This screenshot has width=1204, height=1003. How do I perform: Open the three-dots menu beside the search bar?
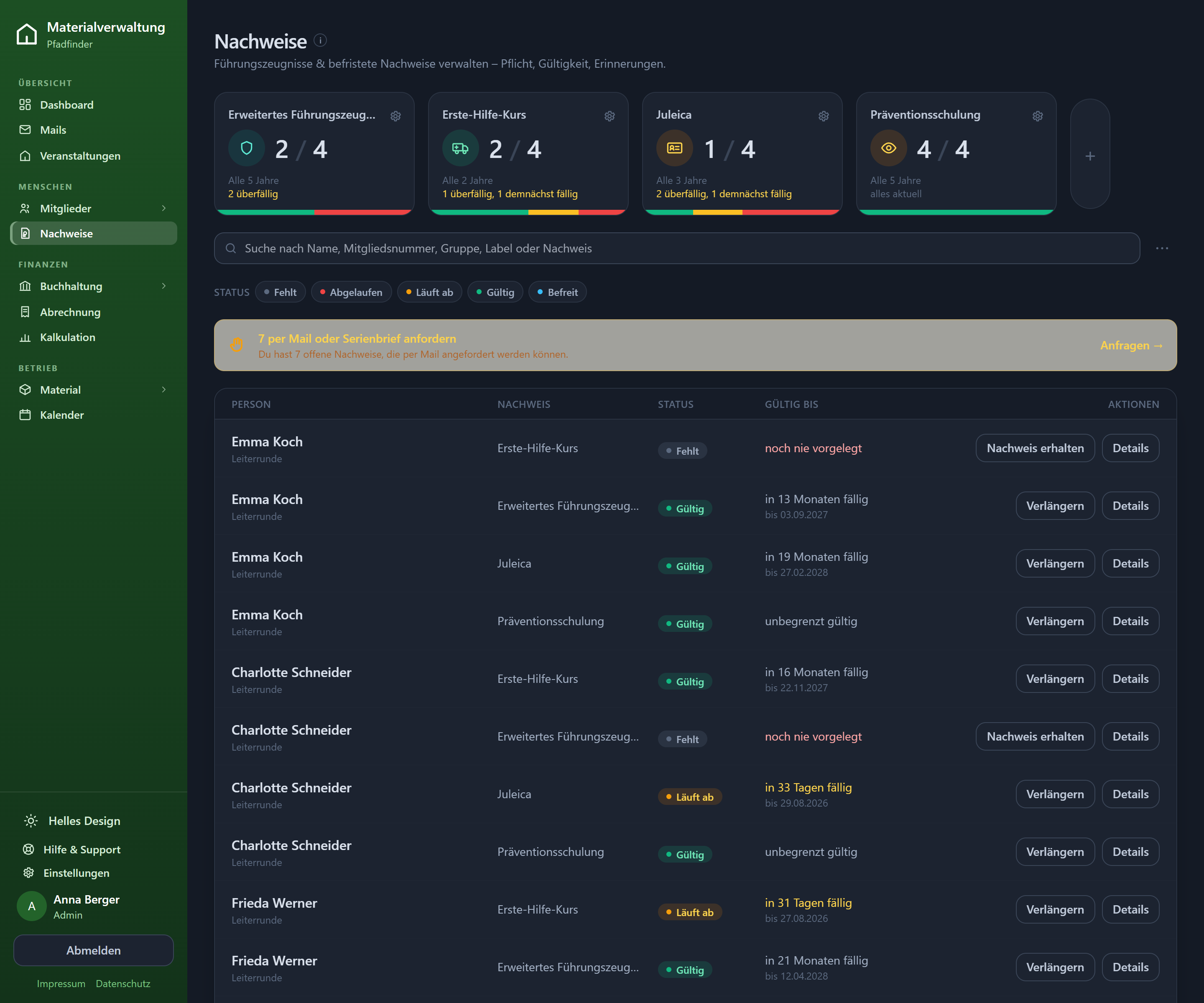coord(1162,248)
